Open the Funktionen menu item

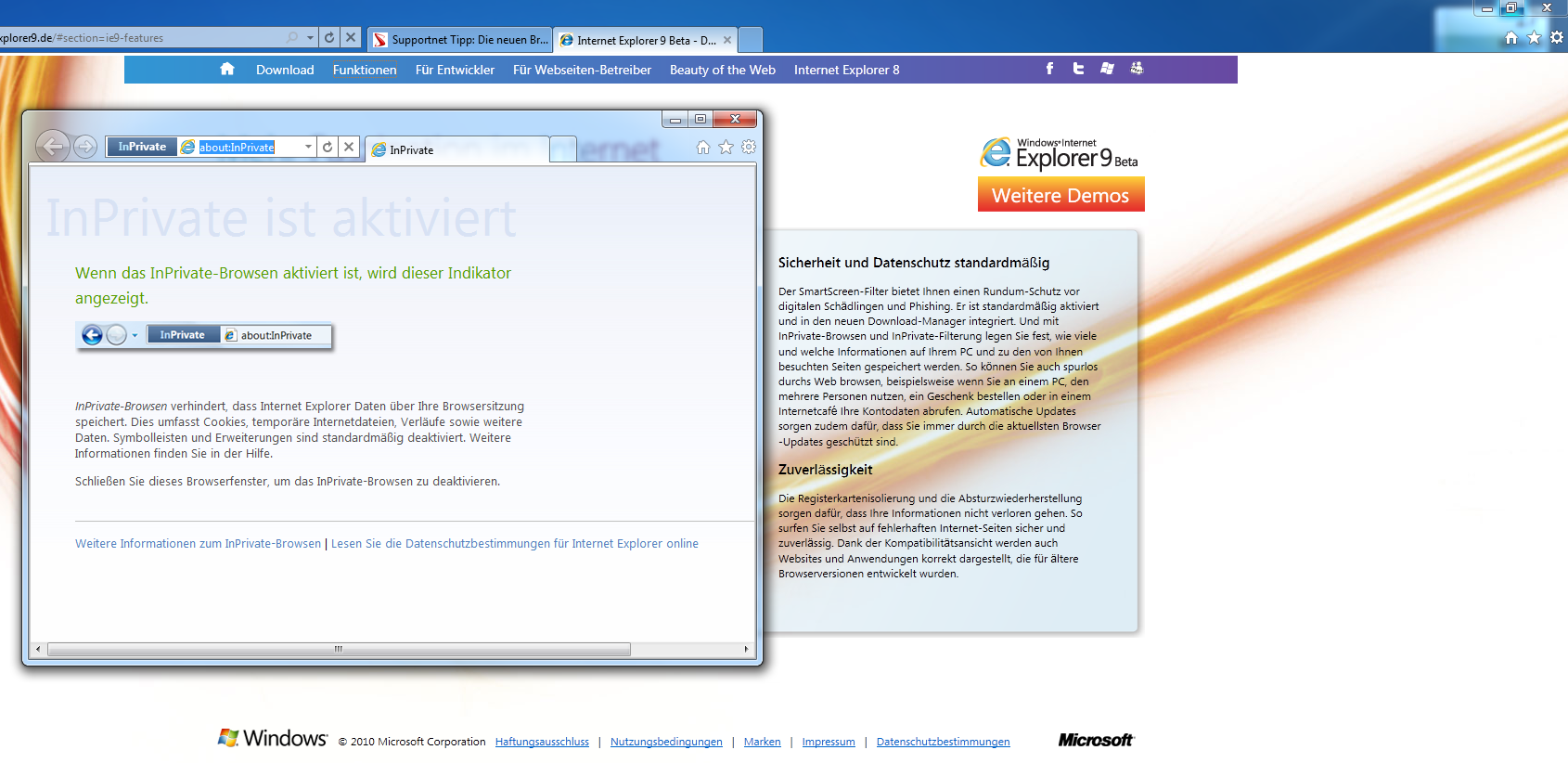click(365, 70)
